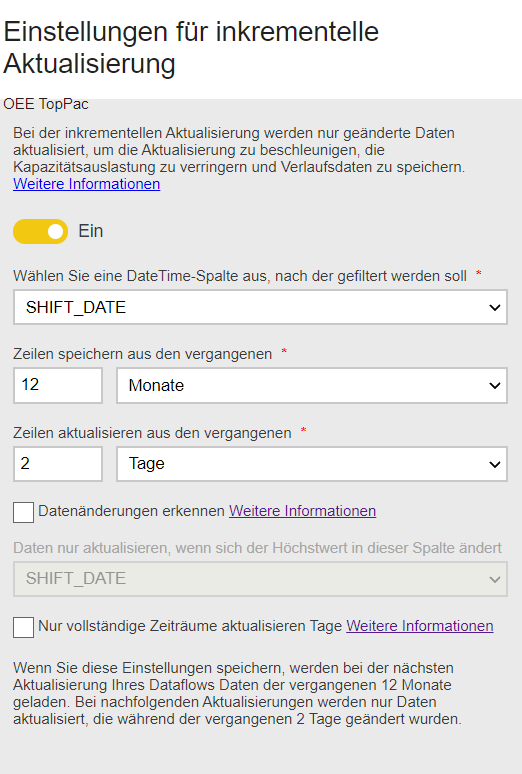Click the 'OEE TopPac' entity name
522x774 pixels.
[46, 104]
